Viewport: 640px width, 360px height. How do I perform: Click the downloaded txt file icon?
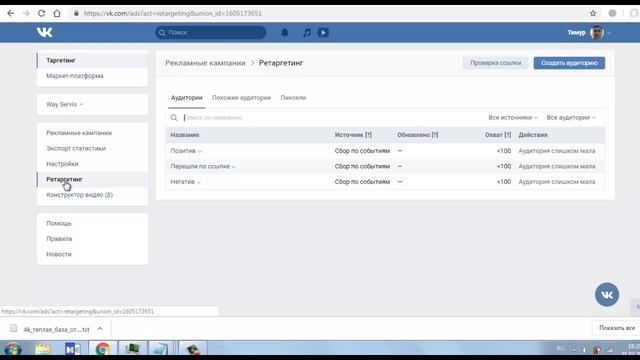13,328
